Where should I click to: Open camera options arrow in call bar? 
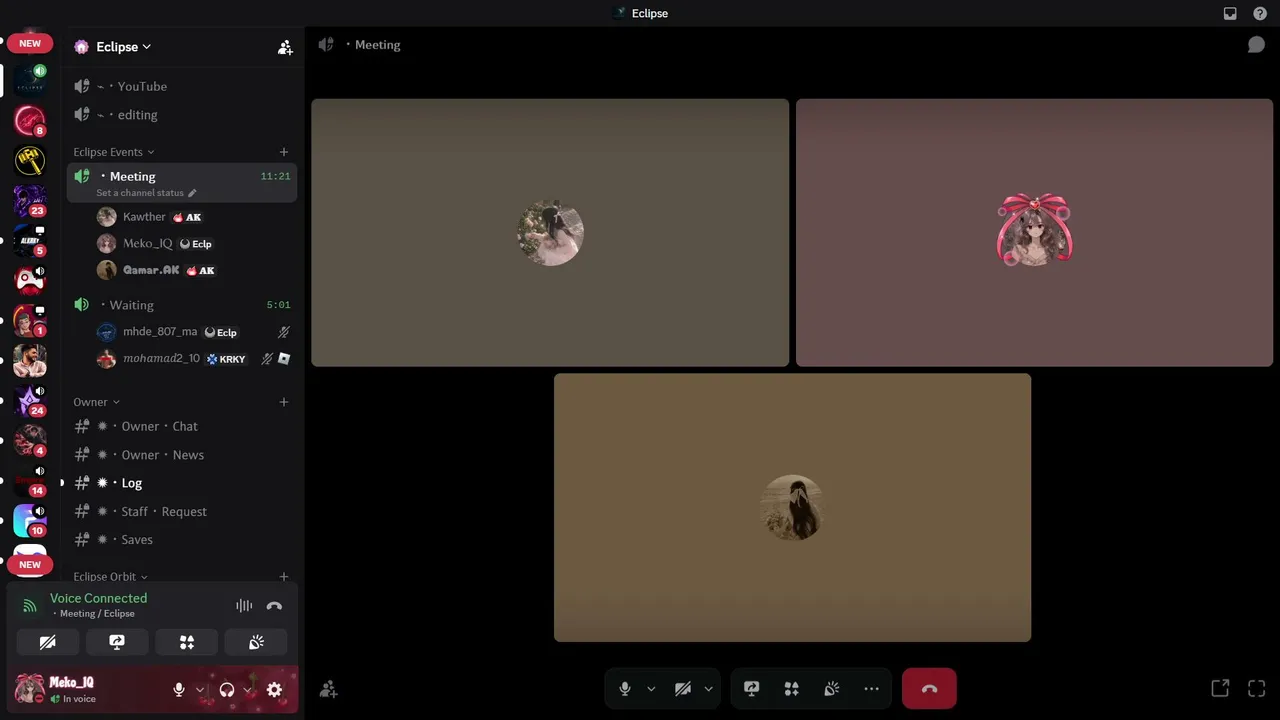click(x=708, y=689)
